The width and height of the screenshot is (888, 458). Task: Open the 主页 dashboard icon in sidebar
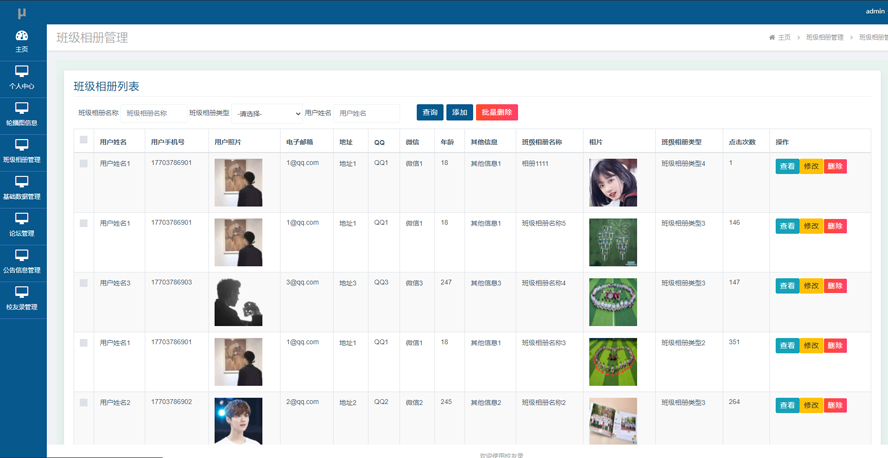coord(22,36)
